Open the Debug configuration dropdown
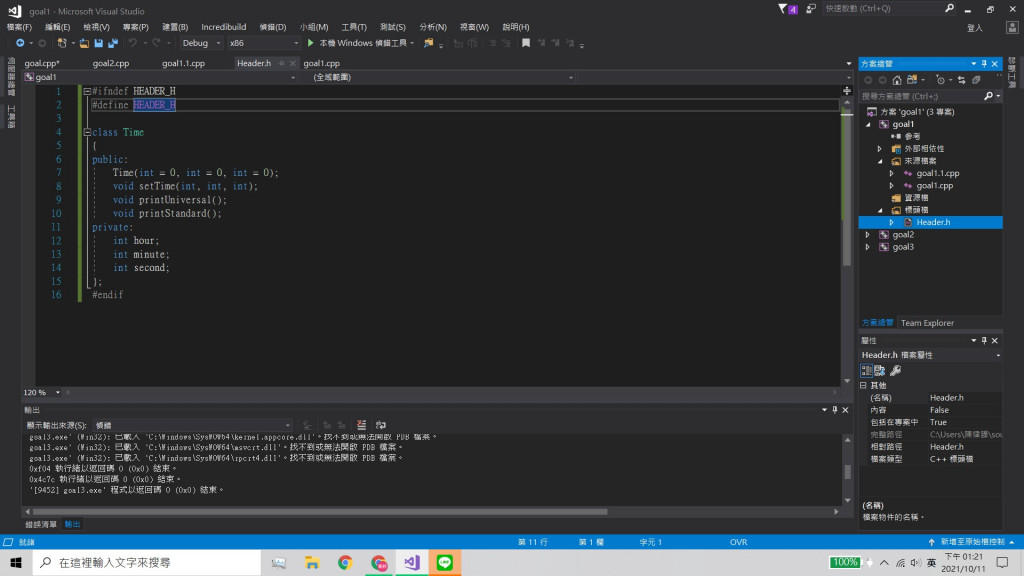Image resolution: width=1024 pixels, height=576 pixels. (x=202, y=43)
